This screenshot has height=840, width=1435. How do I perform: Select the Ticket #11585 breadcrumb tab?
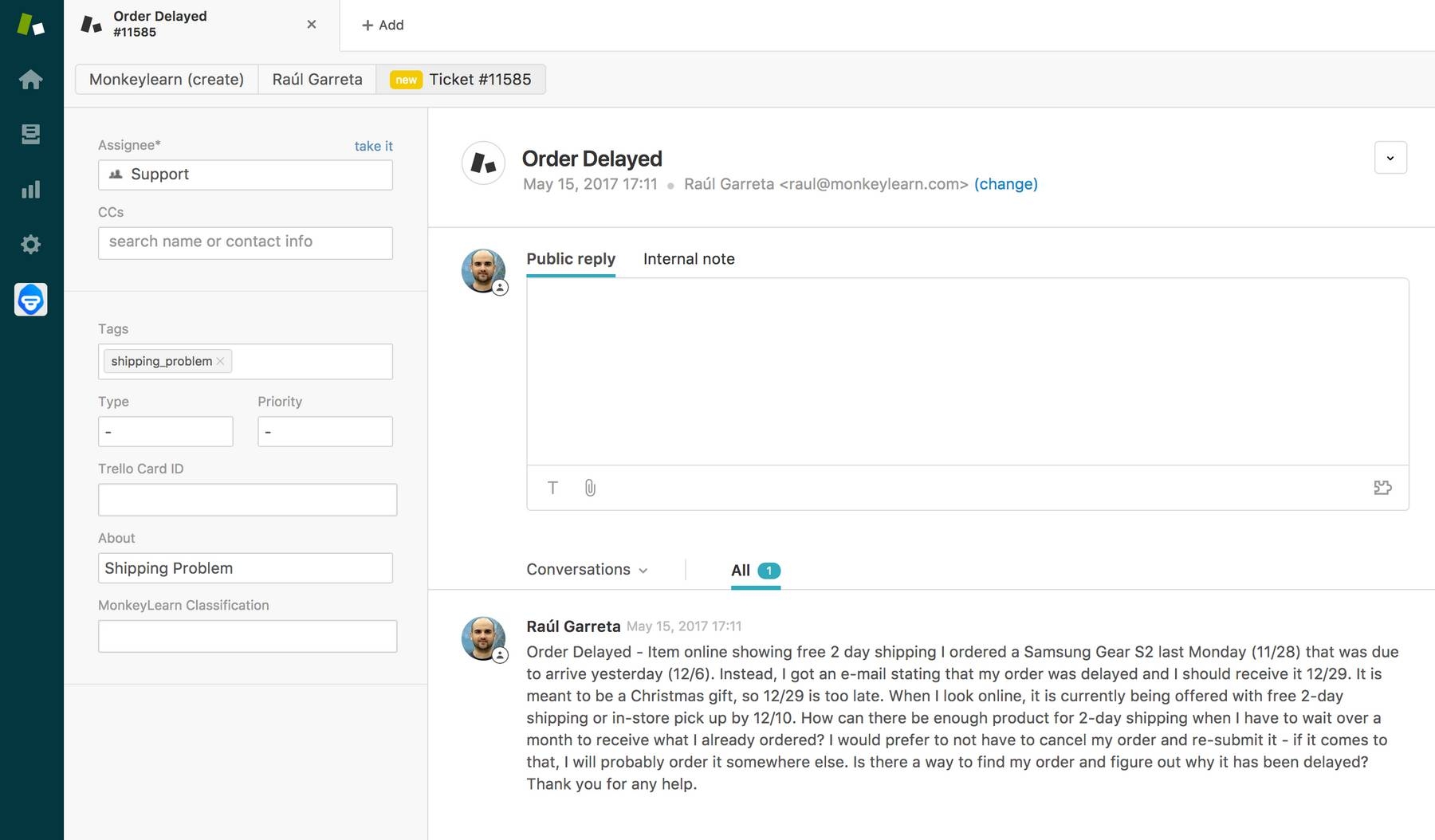pos(461,79)
